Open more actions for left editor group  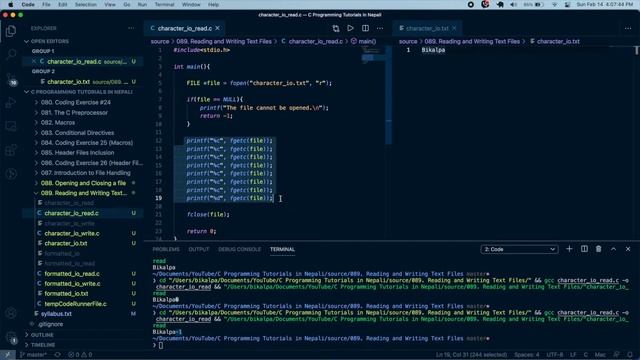pos(380,28)
